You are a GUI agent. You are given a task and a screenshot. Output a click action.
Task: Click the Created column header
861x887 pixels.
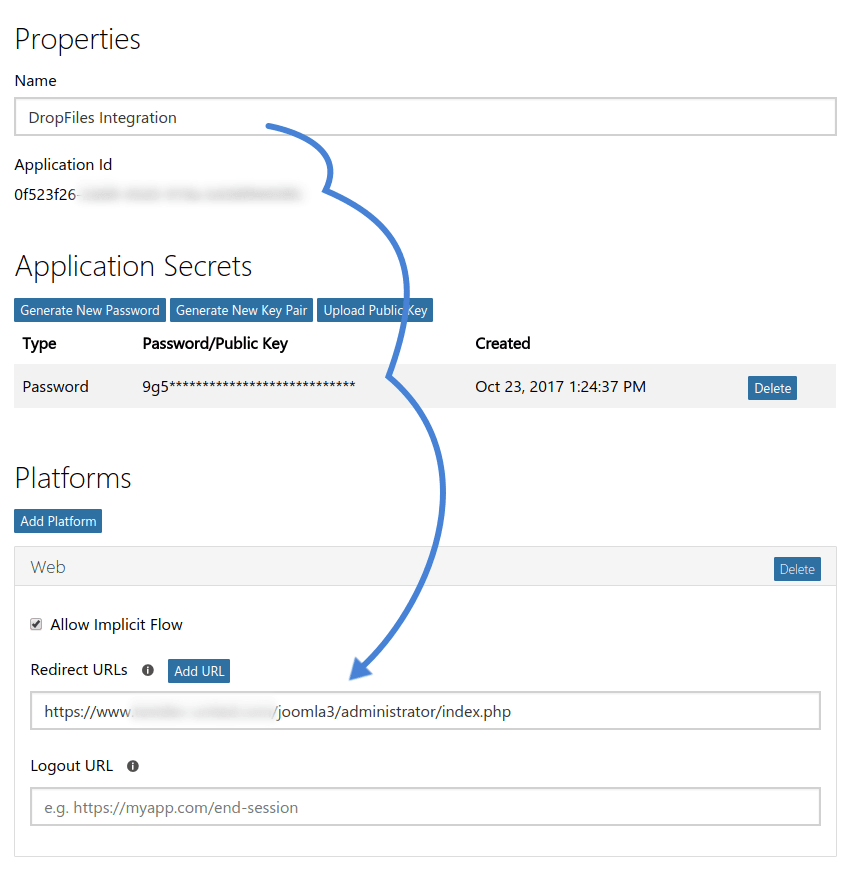click(x=502, y=343)
